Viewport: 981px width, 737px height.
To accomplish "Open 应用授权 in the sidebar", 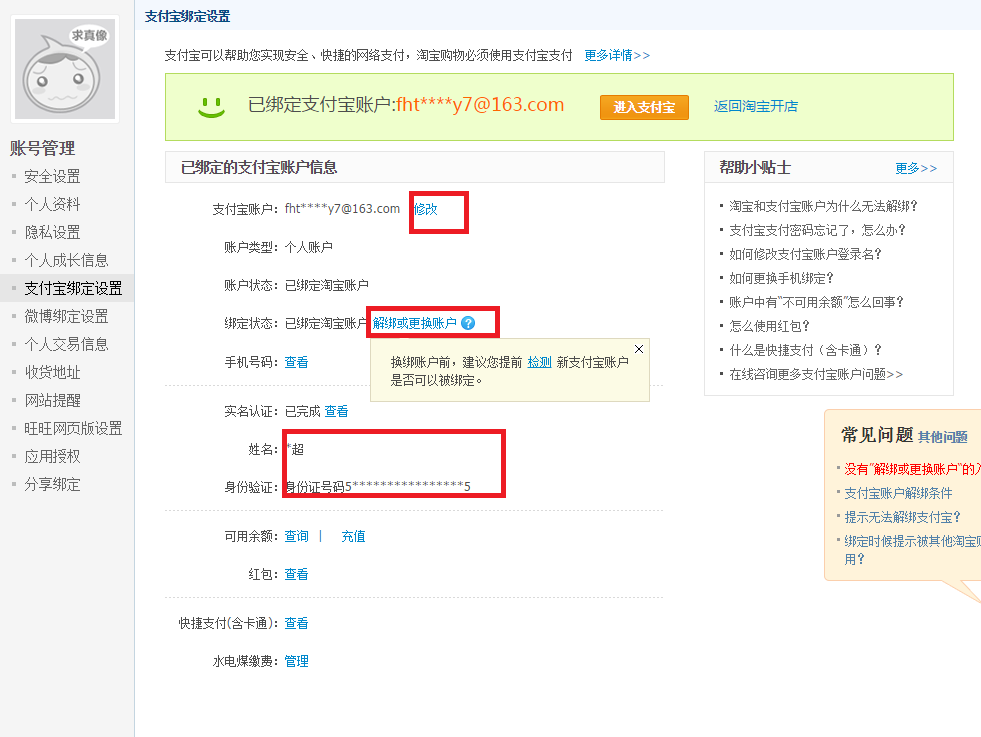I will 53,456.
